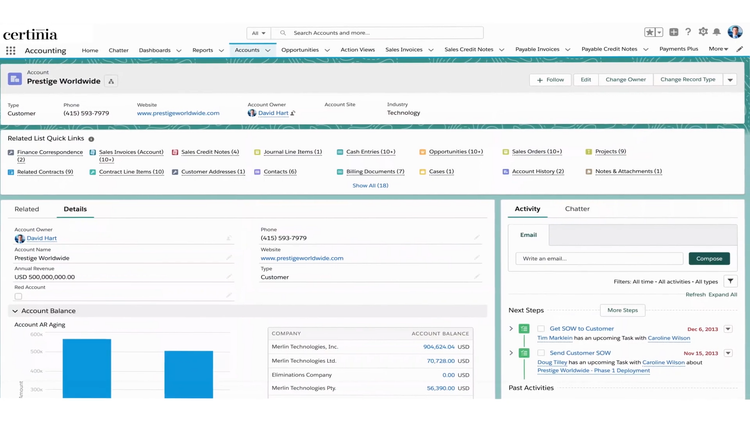Click the pencil icon beside Annual Revenue

(229, 277)
